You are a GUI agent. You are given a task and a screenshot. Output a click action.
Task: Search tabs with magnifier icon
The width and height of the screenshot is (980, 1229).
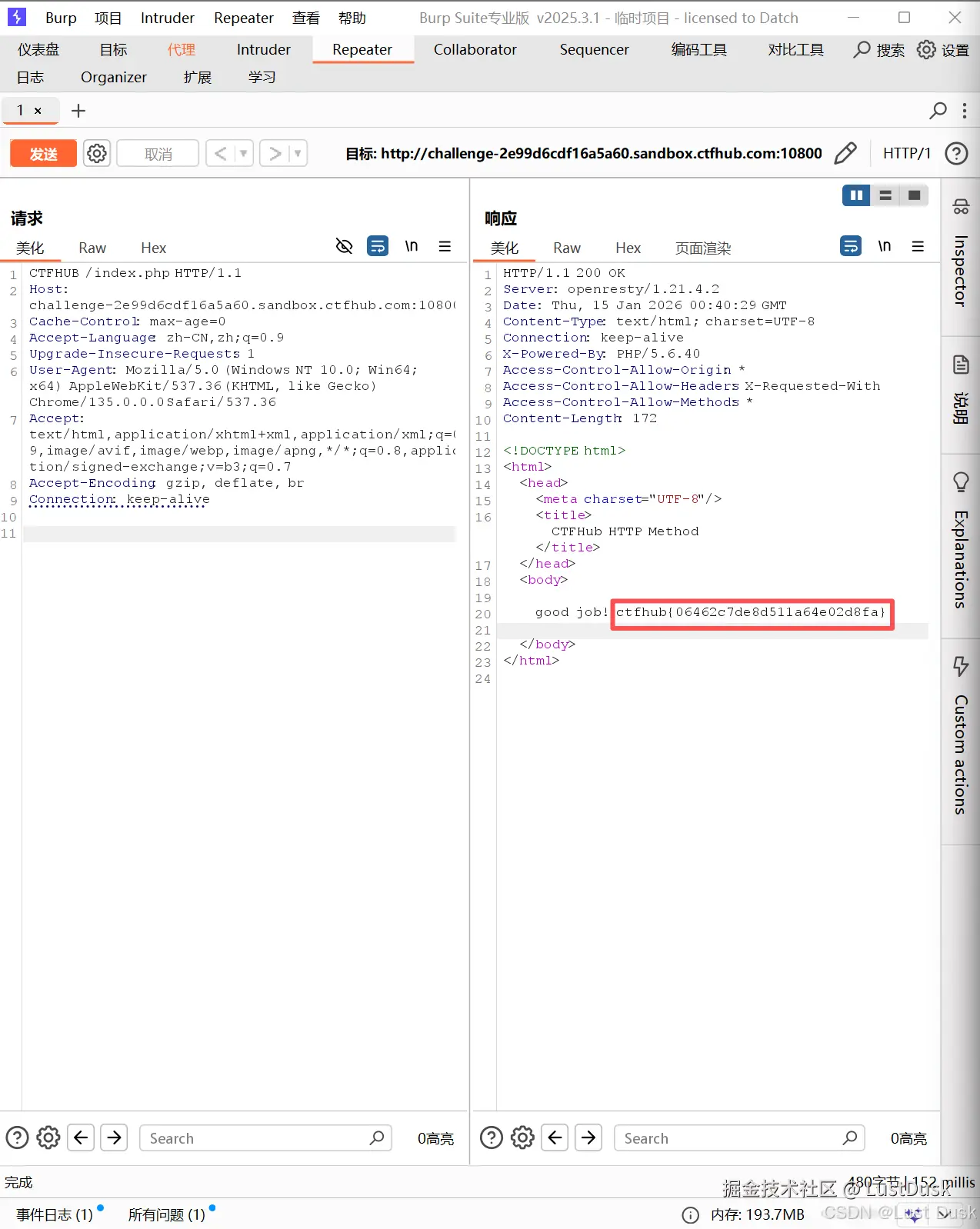(x=938, y=111)
